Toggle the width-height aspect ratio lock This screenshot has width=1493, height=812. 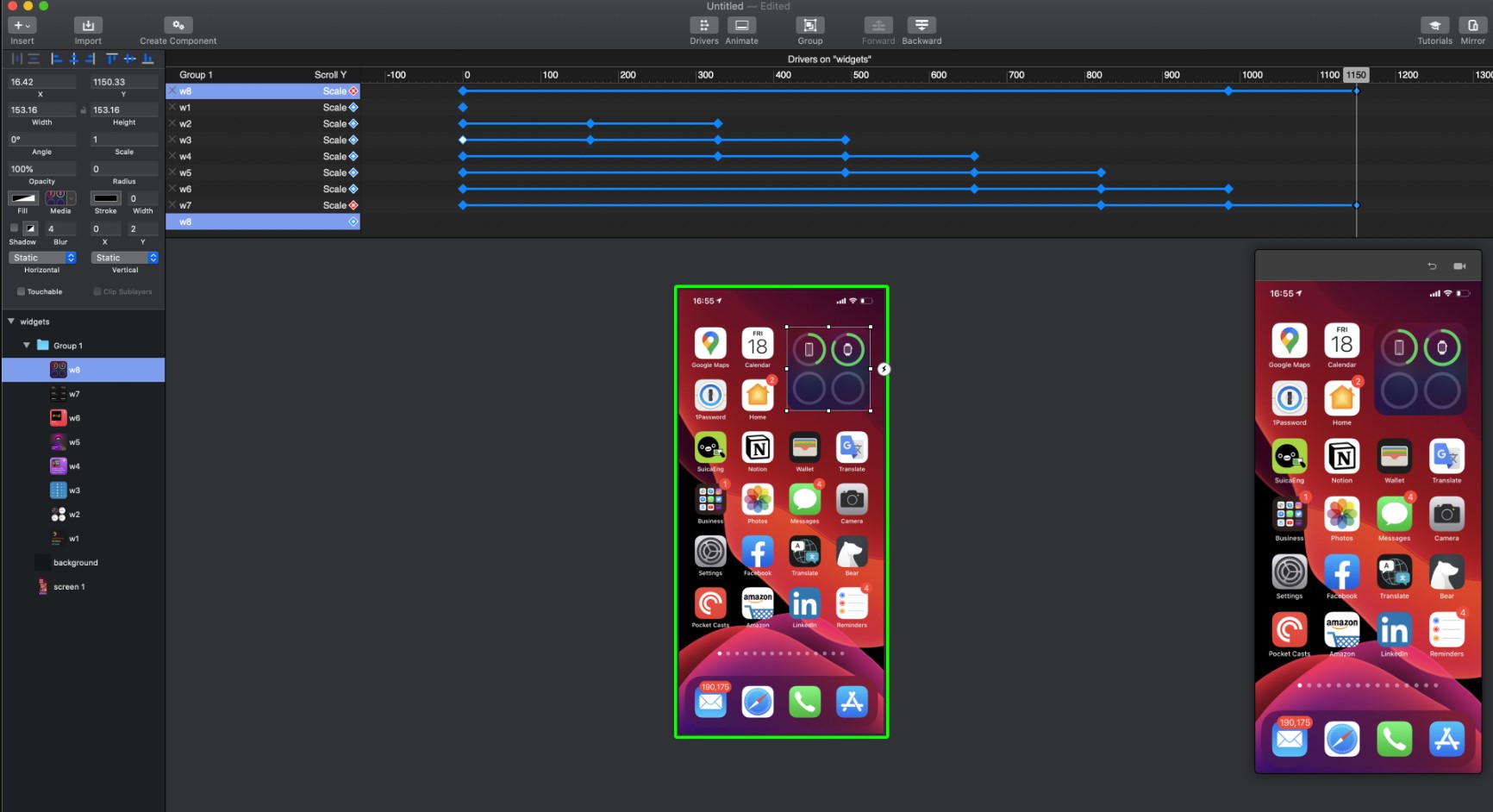(x=83, y=110)
